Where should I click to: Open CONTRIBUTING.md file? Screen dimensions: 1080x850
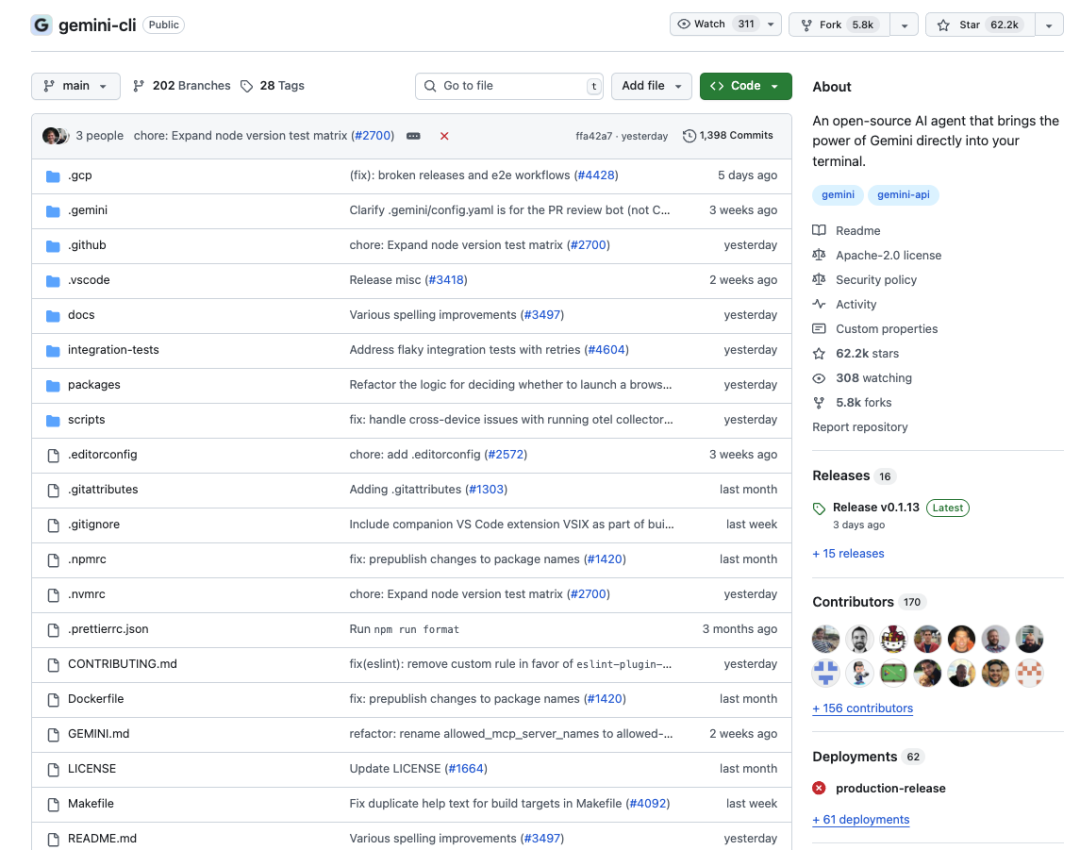coord(122,664)
